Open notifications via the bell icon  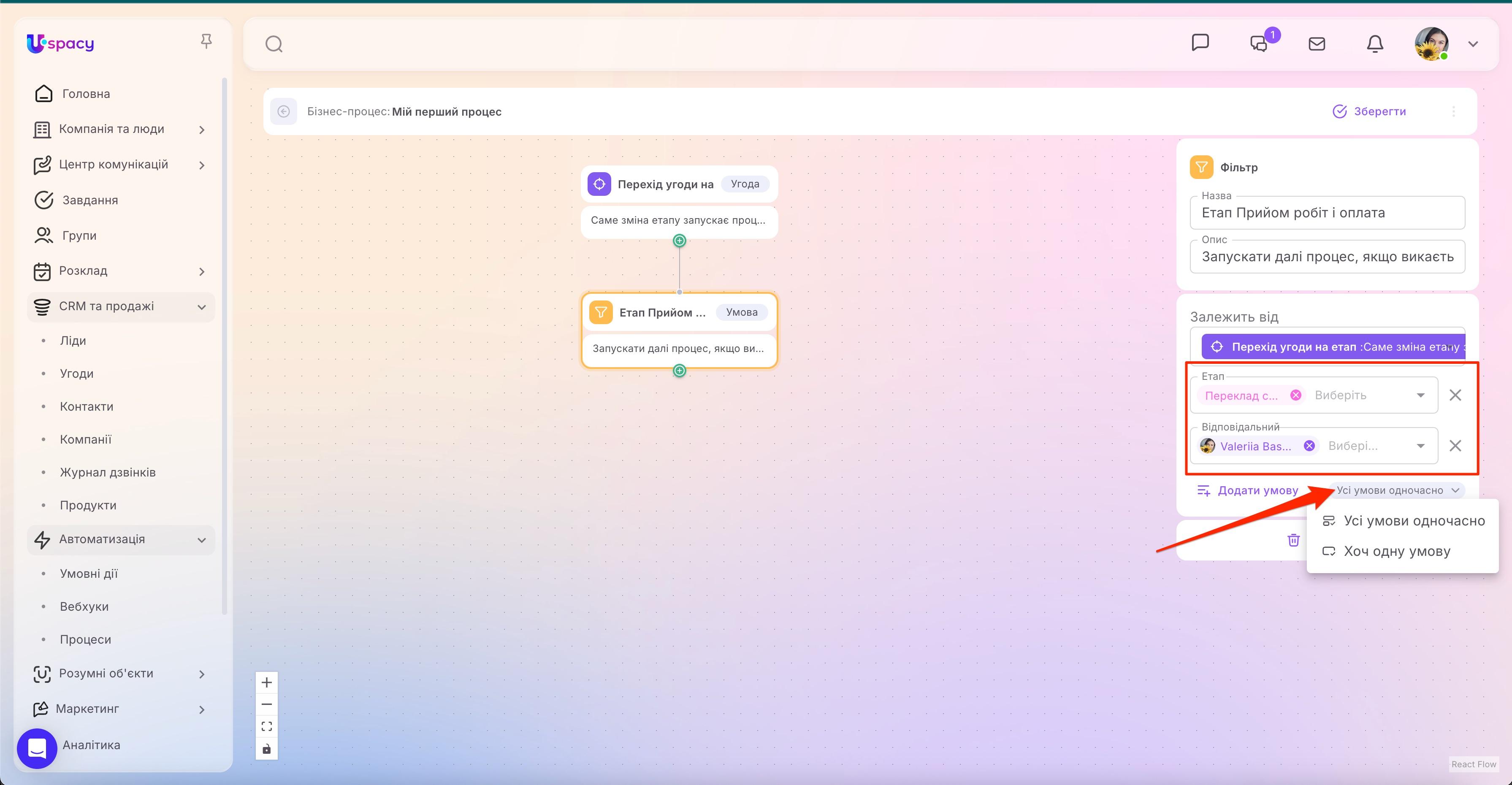[x=1375, y=43]
